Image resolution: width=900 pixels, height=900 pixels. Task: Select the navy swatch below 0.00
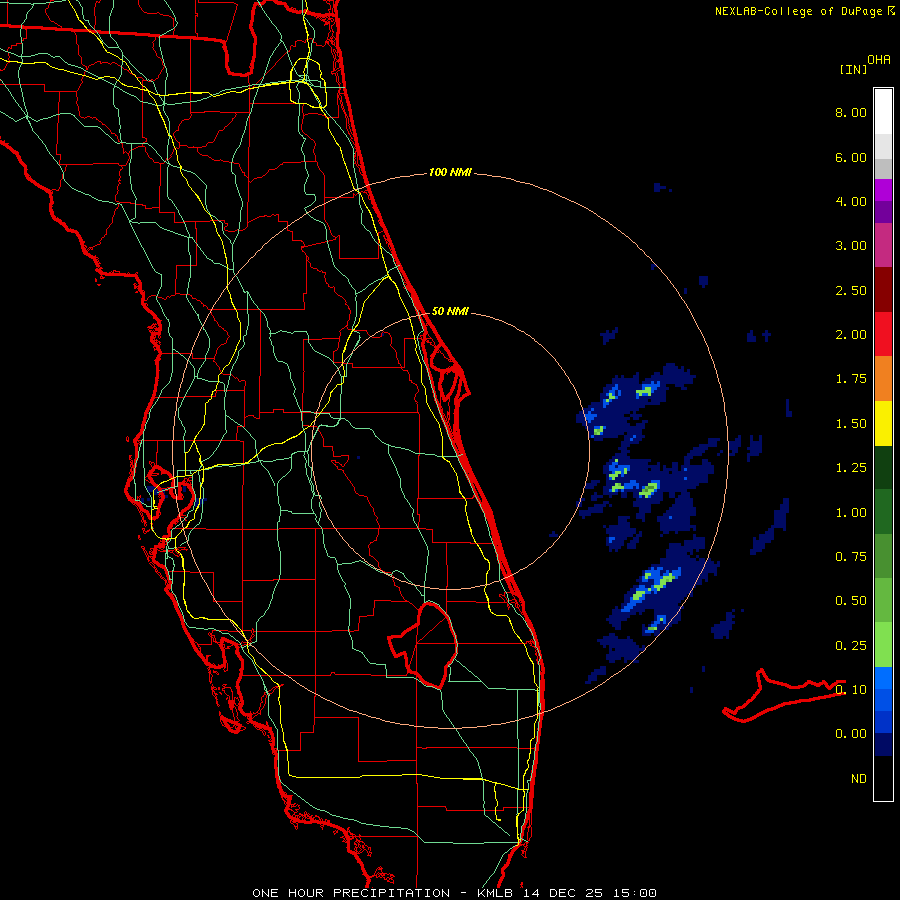point(883,745)
